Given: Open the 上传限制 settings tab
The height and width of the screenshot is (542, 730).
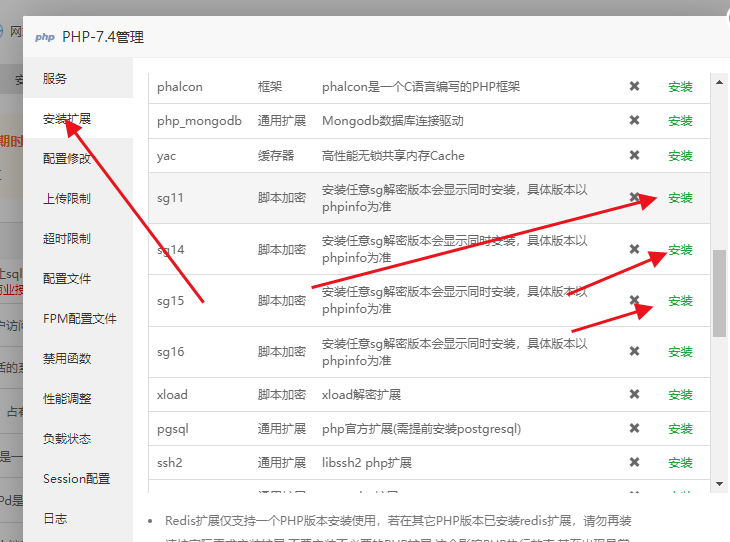Looking at the screenshot, I should coord(67,198).
